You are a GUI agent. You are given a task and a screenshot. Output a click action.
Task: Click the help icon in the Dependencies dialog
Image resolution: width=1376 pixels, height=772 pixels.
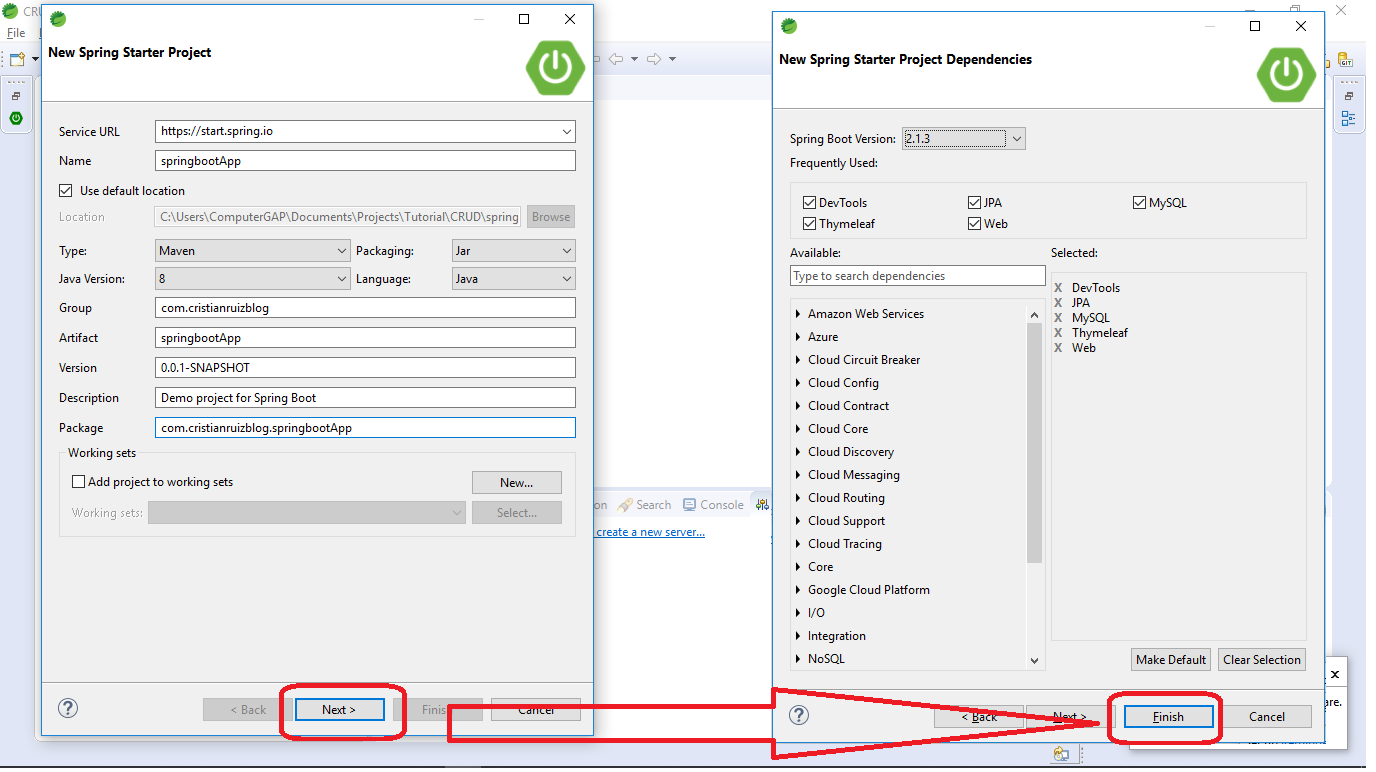(799, 715)
